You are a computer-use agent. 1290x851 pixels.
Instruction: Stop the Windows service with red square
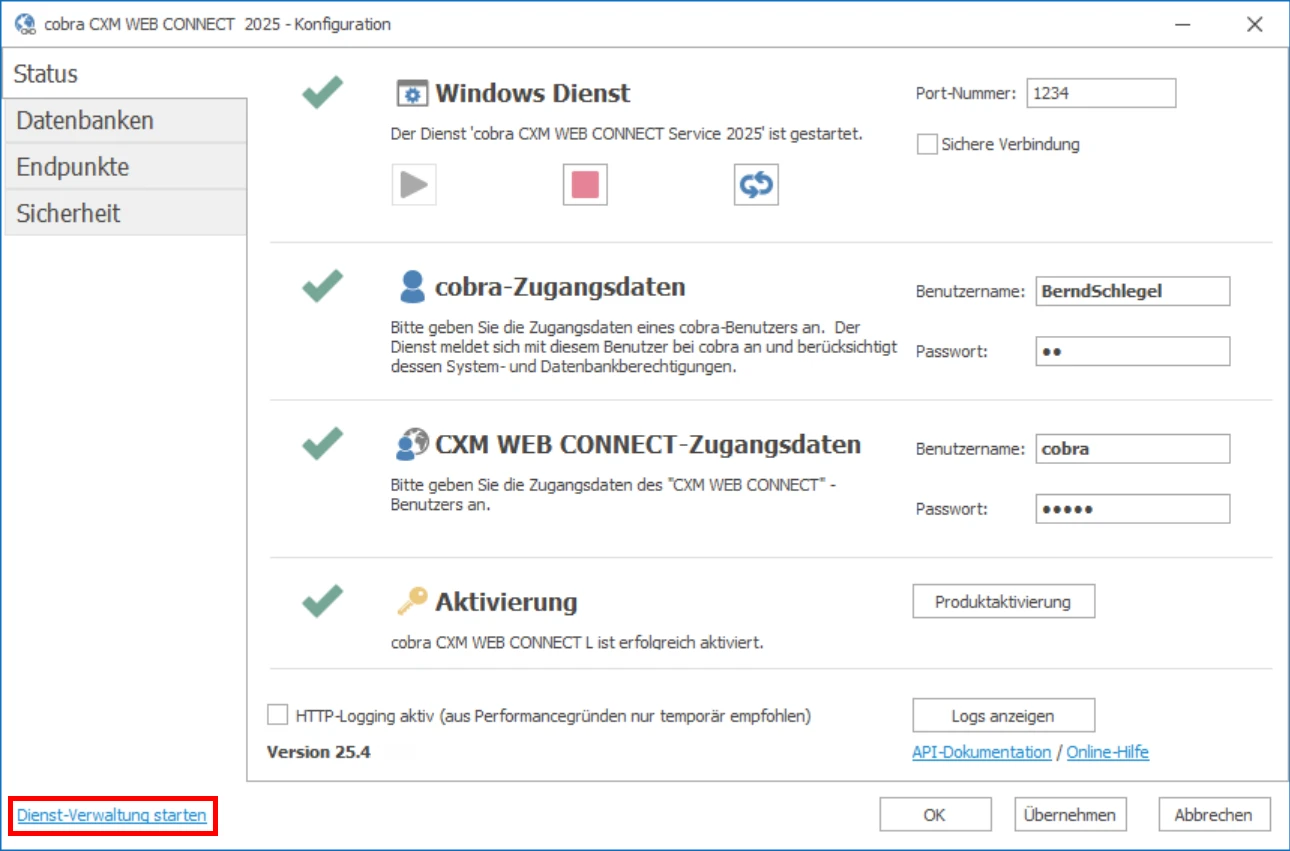585,185
